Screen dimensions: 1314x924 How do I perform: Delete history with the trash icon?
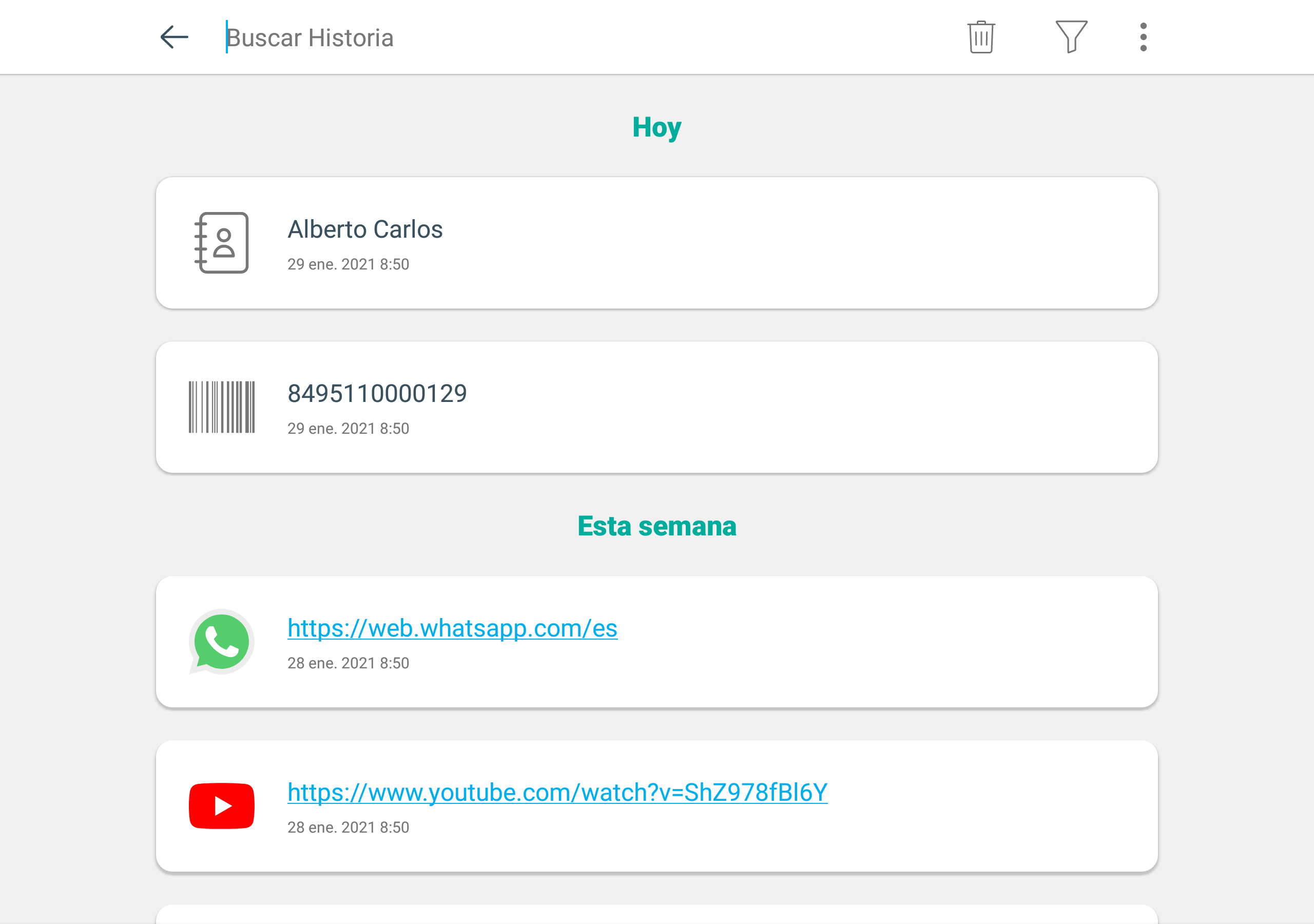click(x=981, y=37)
